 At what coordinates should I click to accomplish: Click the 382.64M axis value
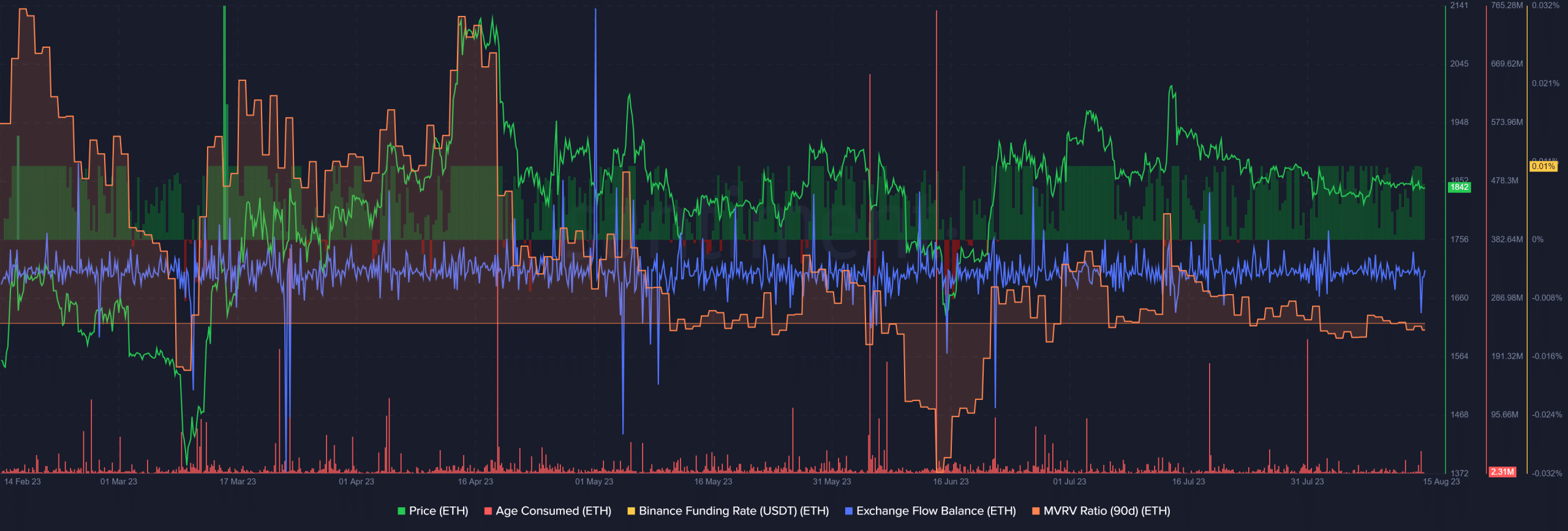pyautogui.click(x=1507, y=239)
